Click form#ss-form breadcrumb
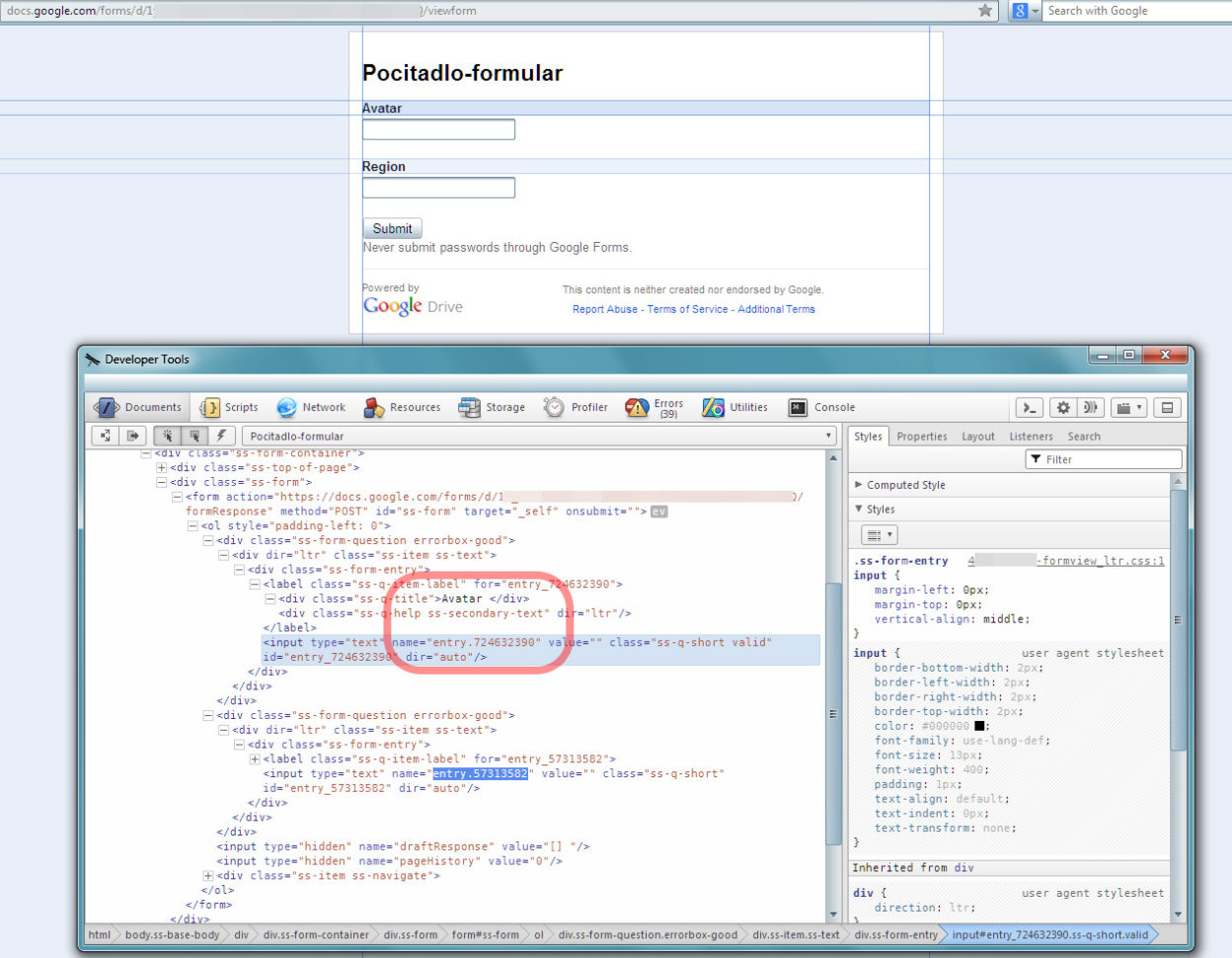Screen dimensions: 1232x958 click(x=485, y=934)
